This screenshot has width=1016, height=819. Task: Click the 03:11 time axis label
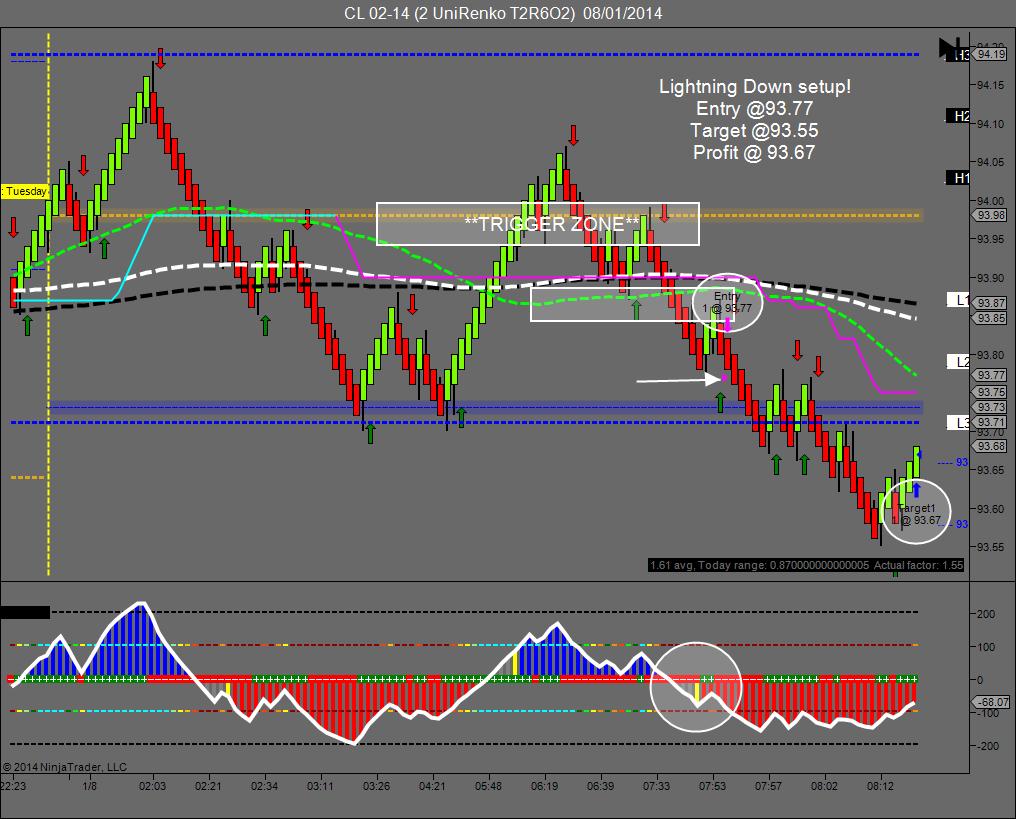click(x=320, y=786)
